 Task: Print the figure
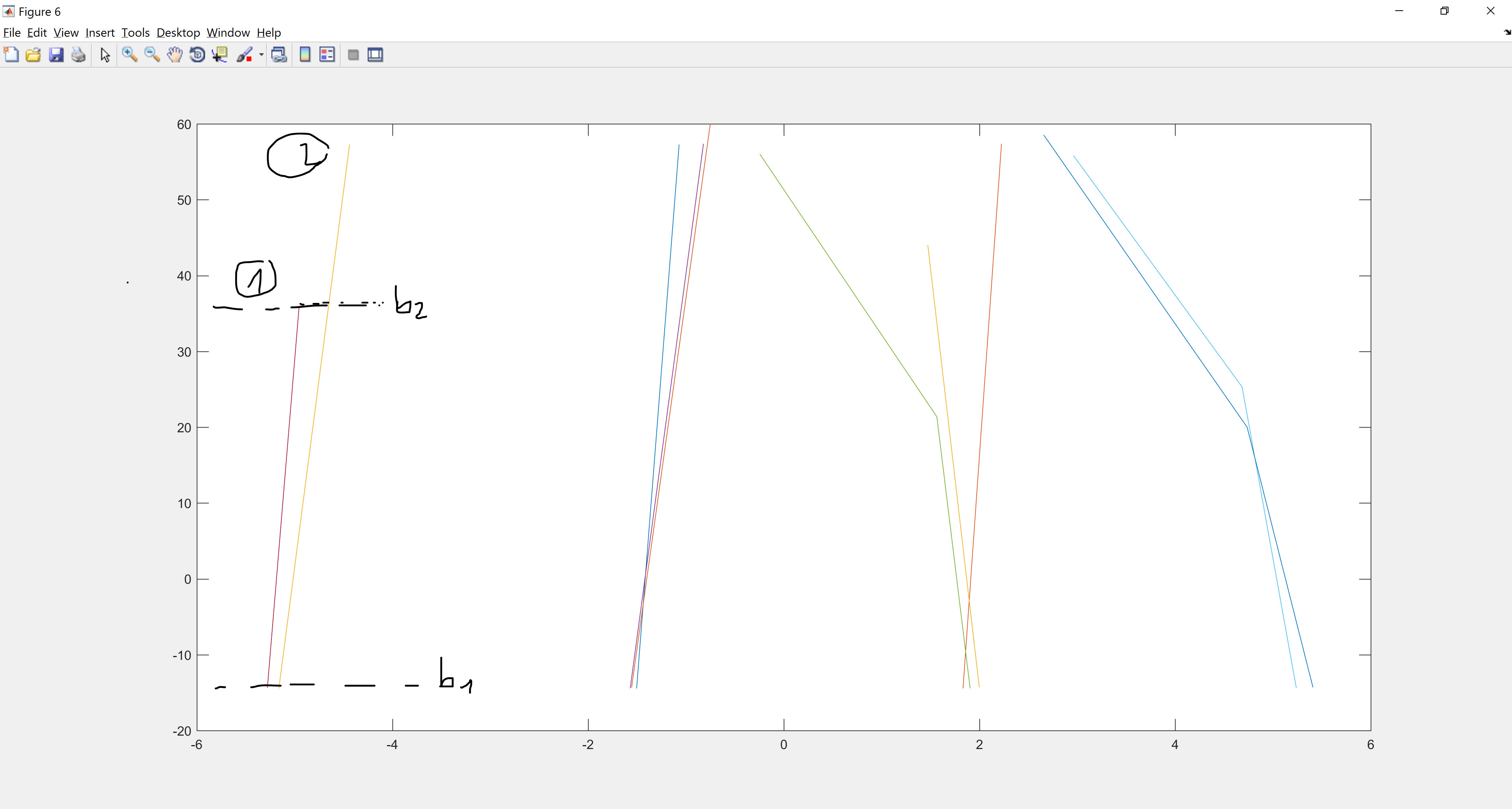click(78, 54)
